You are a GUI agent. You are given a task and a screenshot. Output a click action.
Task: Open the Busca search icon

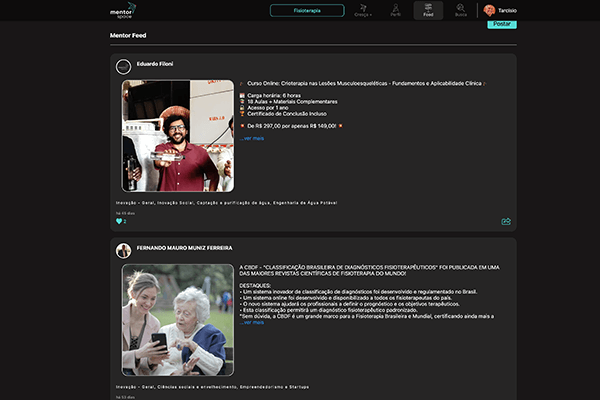(460, 10)
